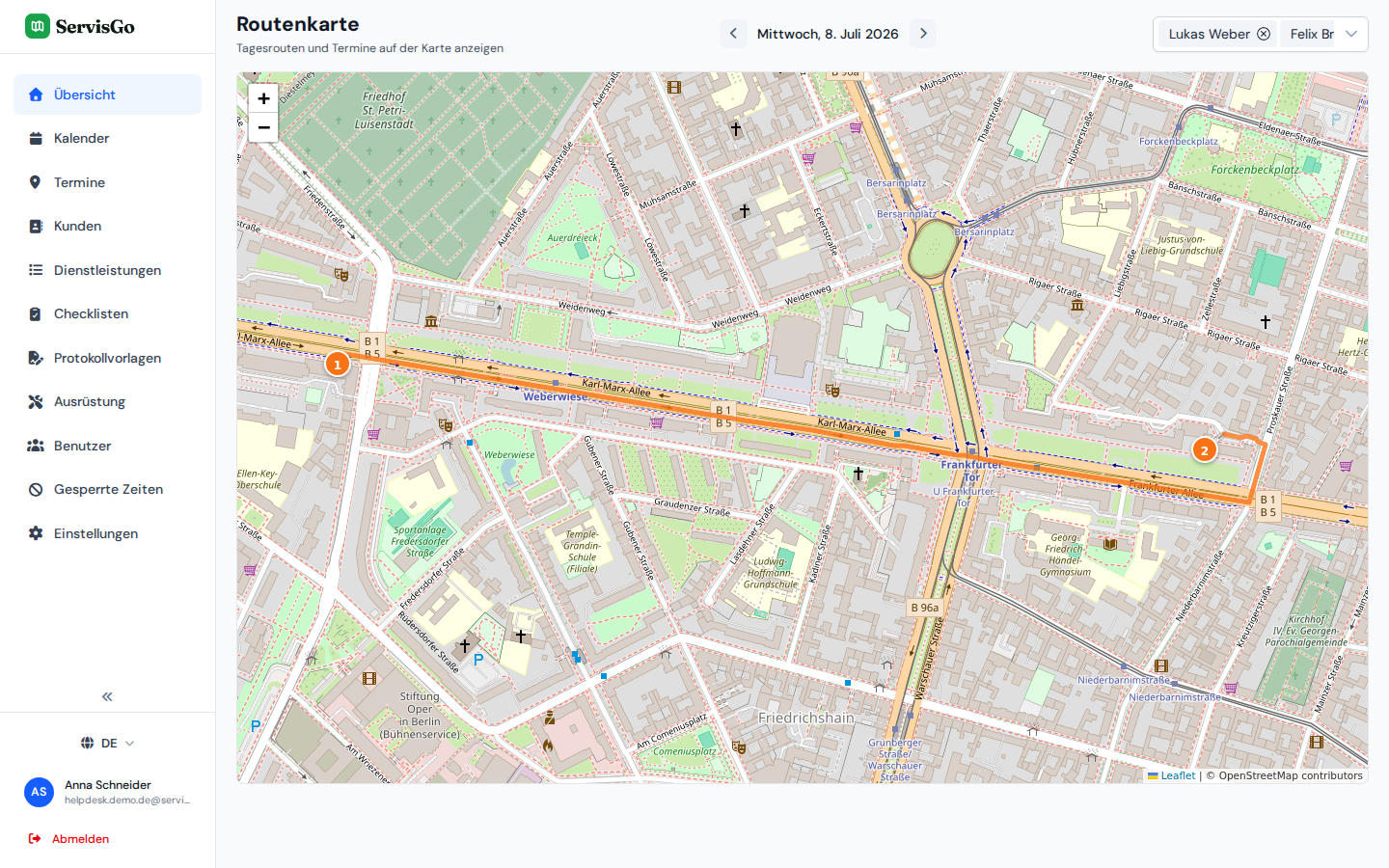The height and width of the screenshot is (868, 1389).
Task: Click the Forckenbeckplatz park label
Action: point(1255,170)
